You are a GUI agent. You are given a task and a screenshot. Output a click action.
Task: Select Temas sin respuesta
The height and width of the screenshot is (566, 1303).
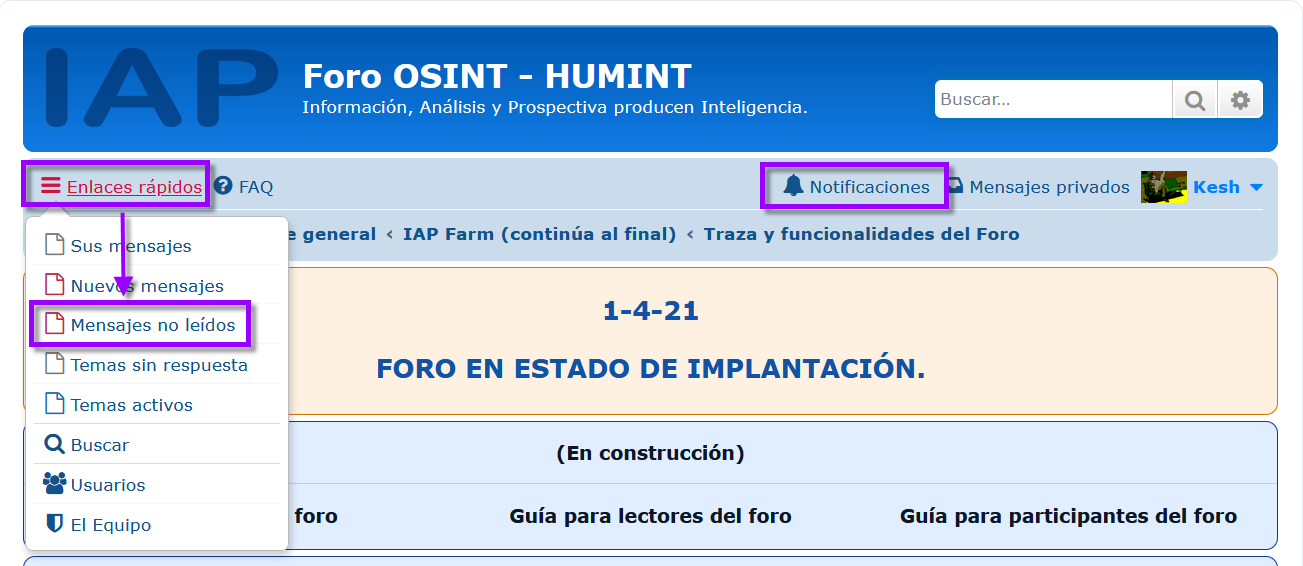click(x=159, y=365)
